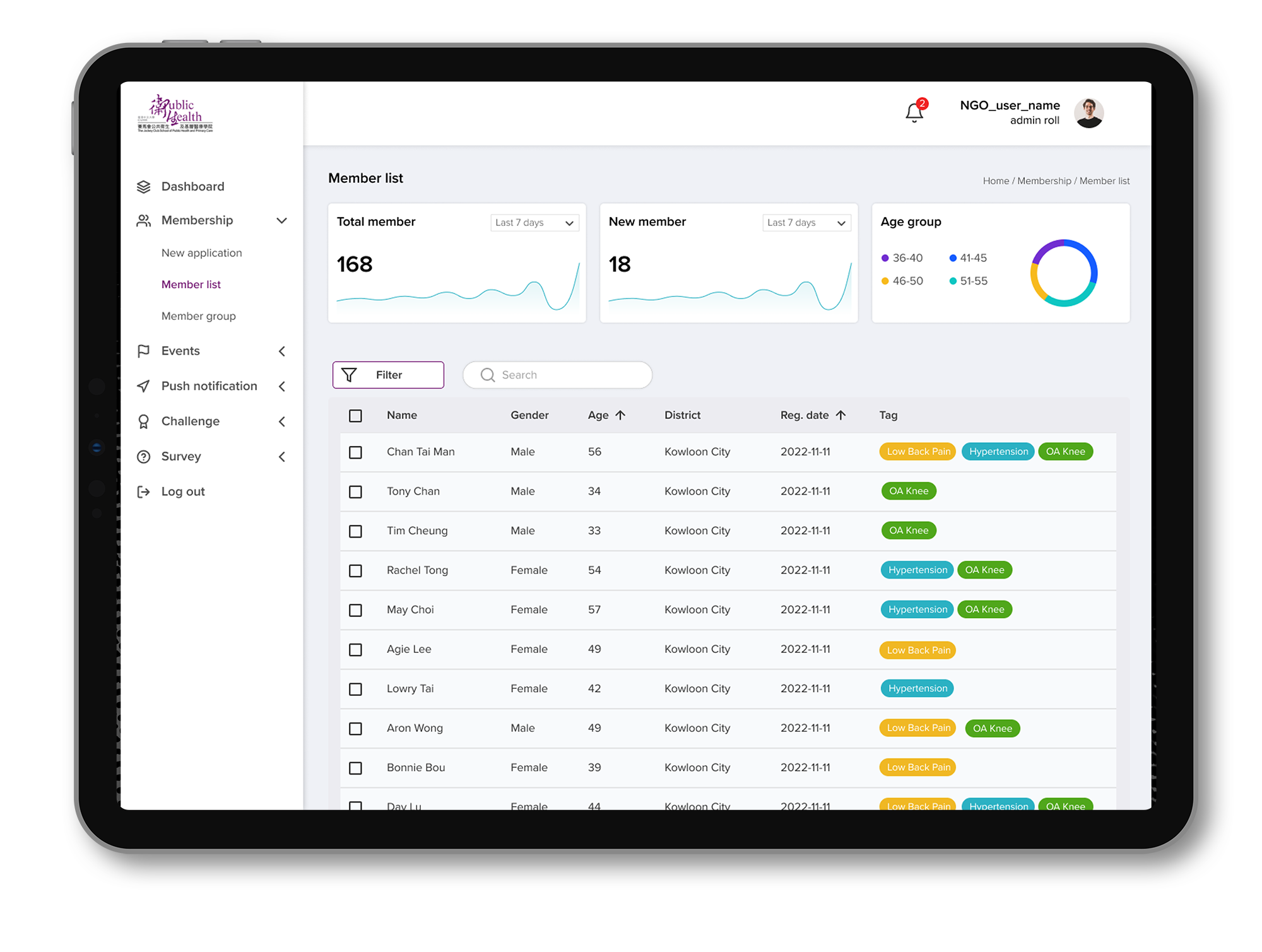
Task: Click the Events flag icon
Action: click(144, 351)
